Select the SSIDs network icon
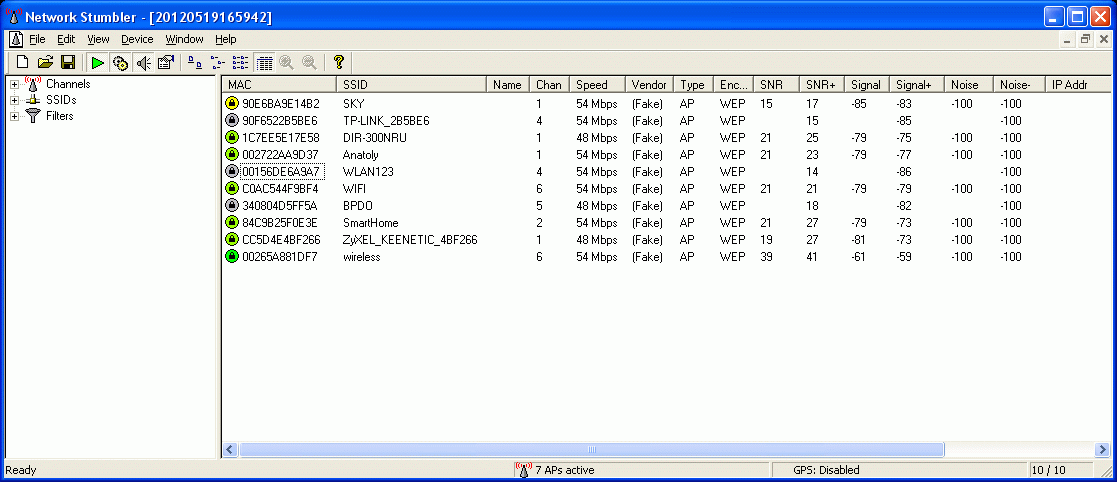The height and width of the screenshot is (482, 1117). pyautogui.click(x=33, y=100)
